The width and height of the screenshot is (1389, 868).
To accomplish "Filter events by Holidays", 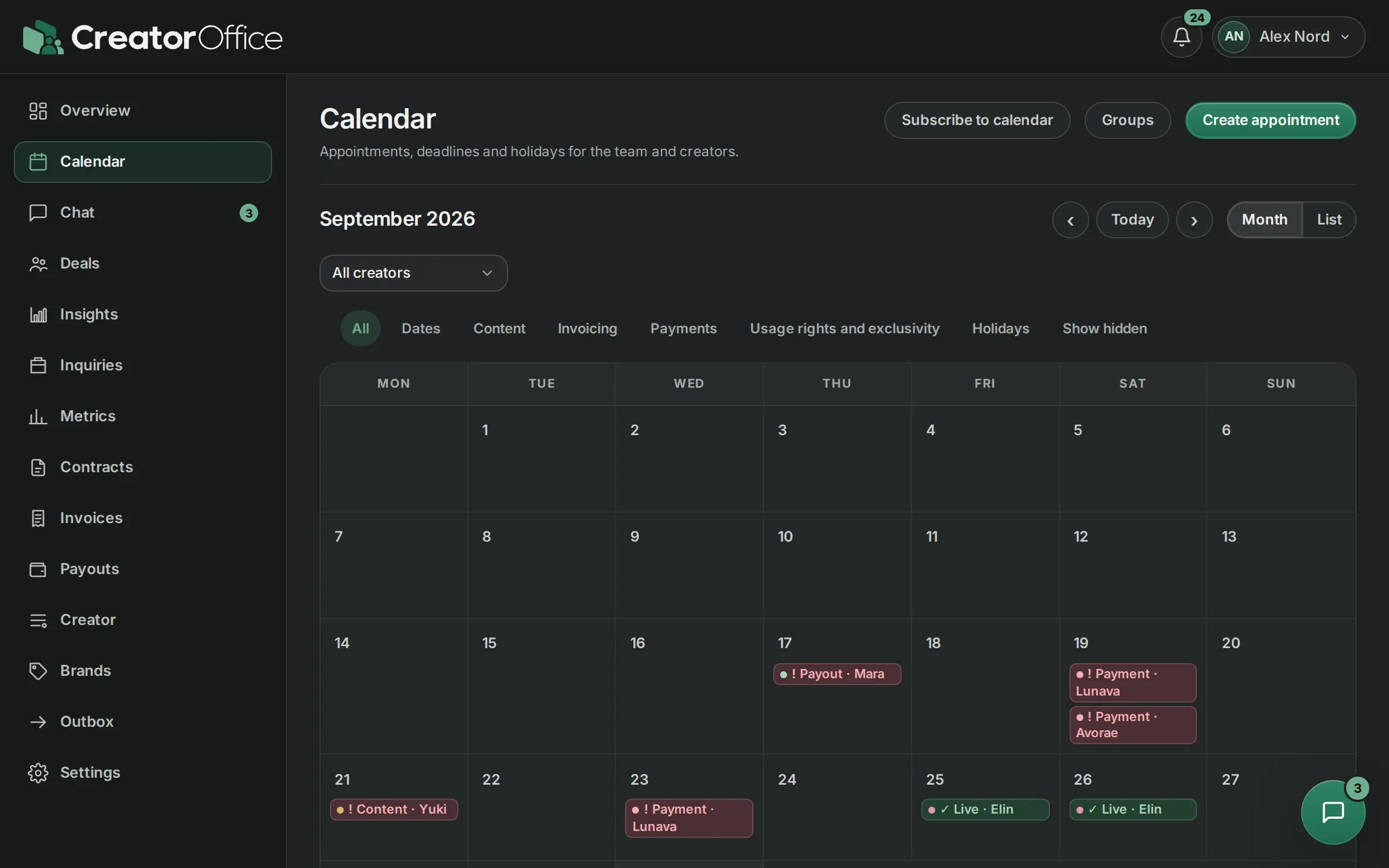I will (x=1000, y=328).
